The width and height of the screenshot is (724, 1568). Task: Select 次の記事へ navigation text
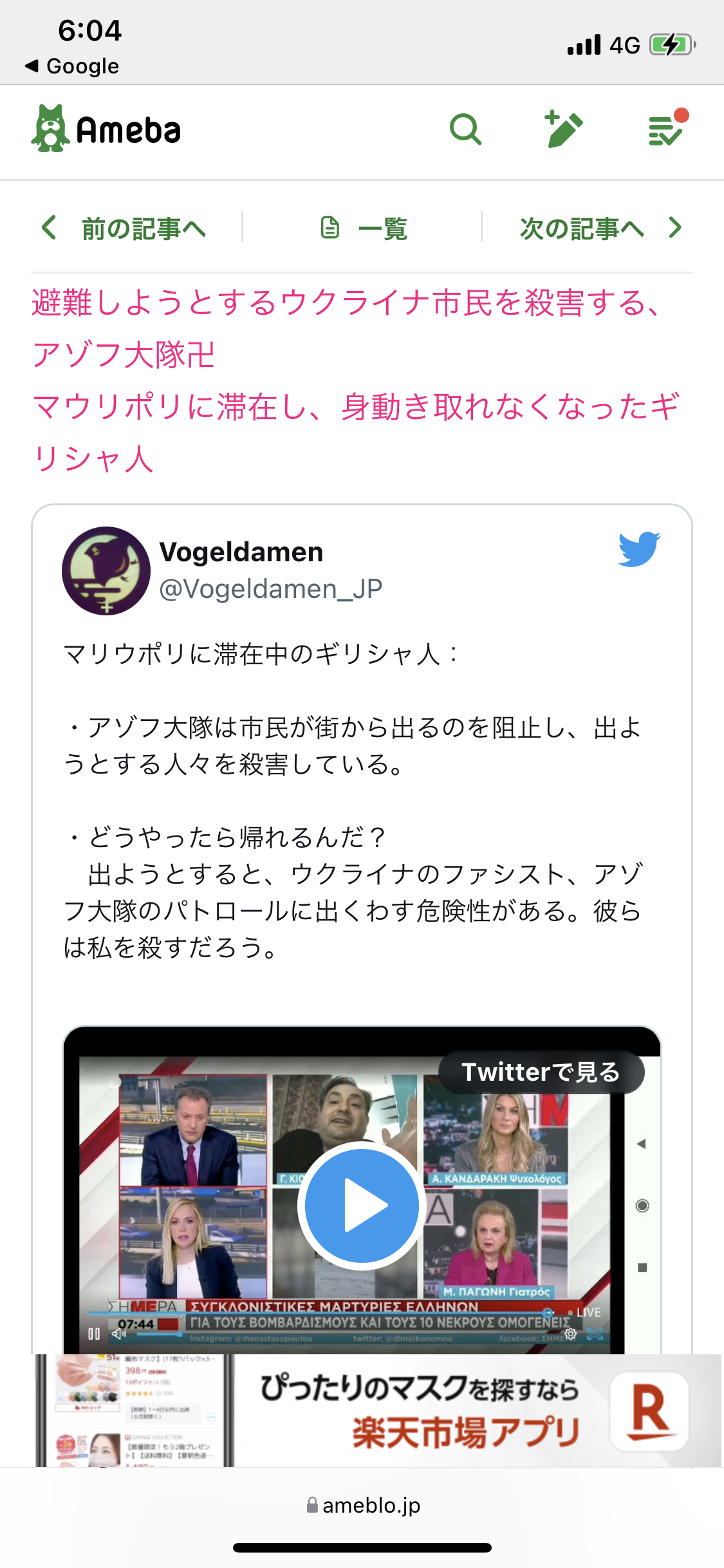pos(582,228)
